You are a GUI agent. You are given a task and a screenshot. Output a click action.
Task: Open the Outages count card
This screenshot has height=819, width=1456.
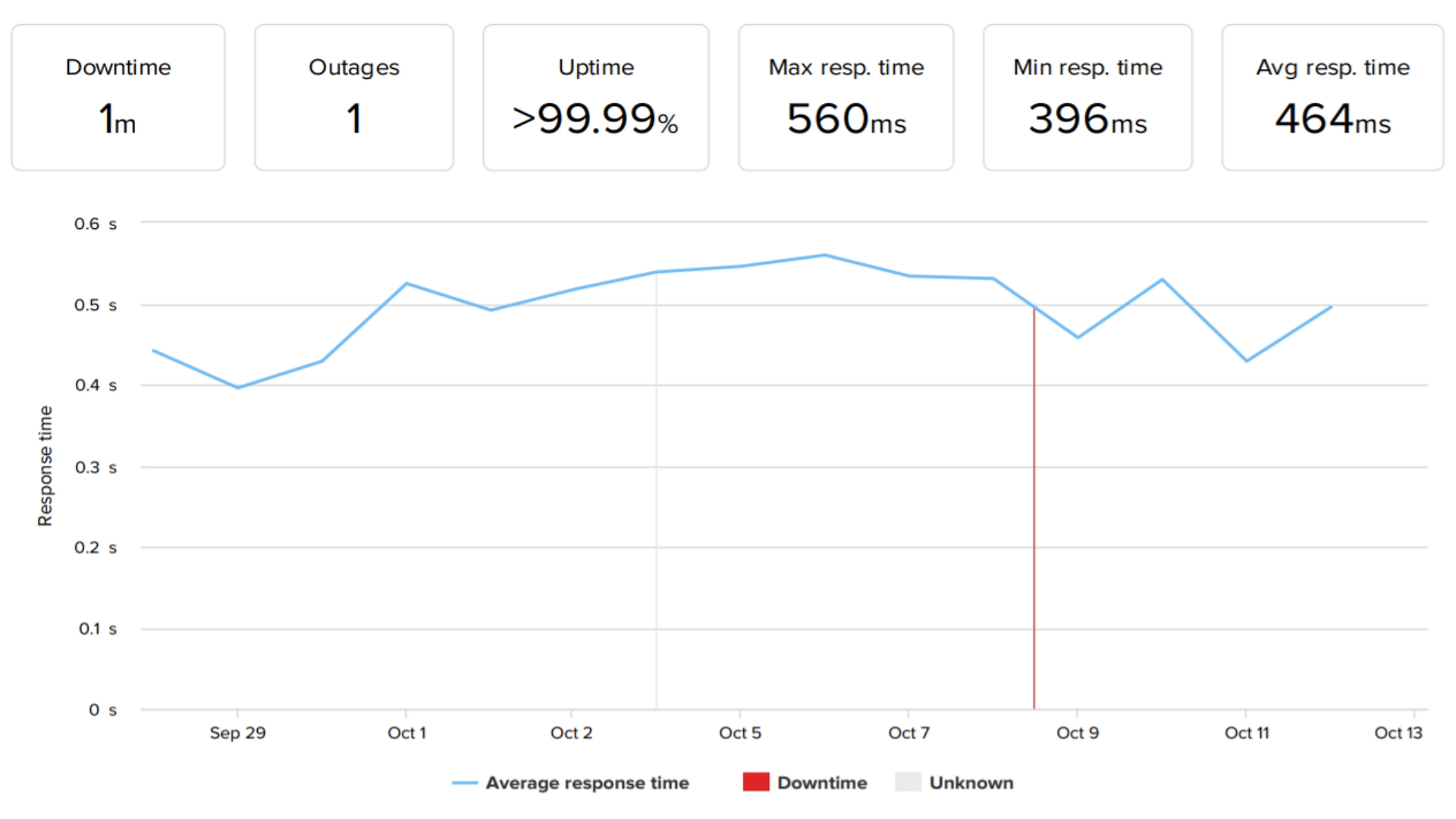coord(354,98)
